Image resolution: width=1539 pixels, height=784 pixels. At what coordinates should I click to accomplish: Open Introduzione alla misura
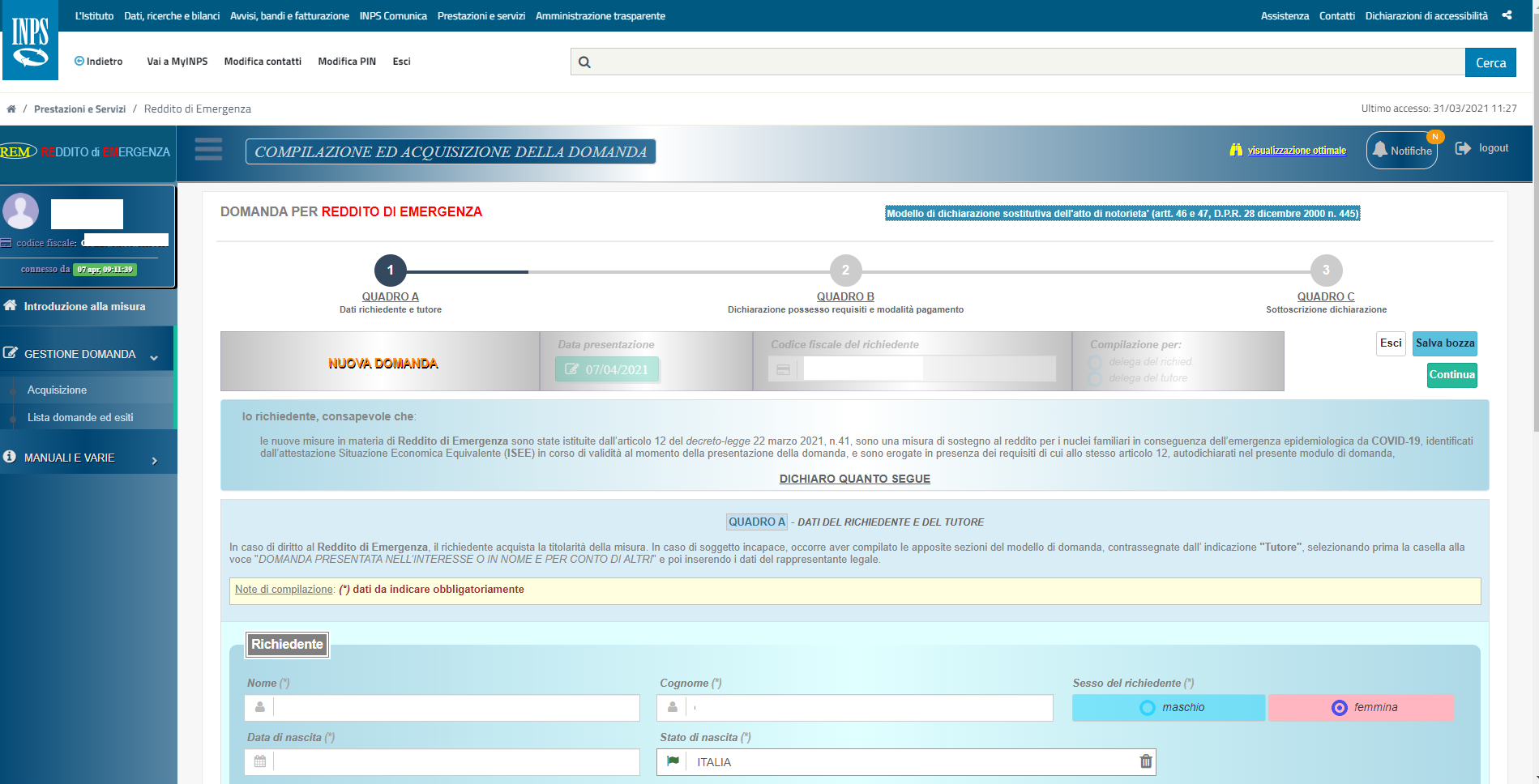(x=85, y=306)
